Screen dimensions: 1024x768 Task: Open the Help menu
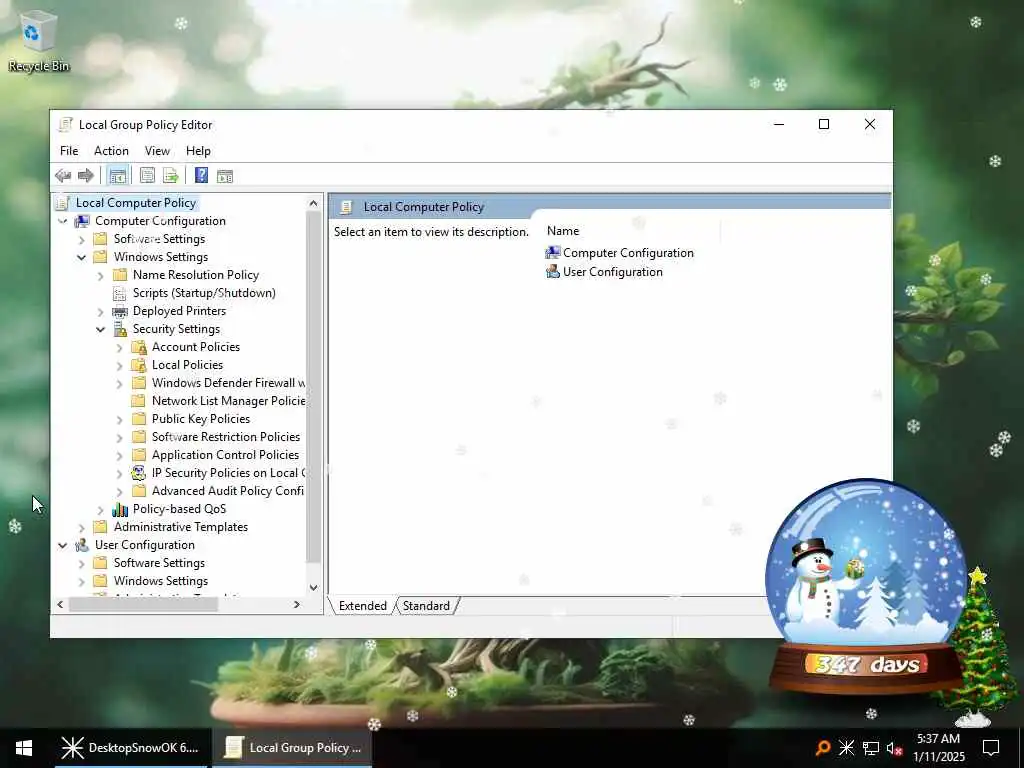(x=198, y=151)
